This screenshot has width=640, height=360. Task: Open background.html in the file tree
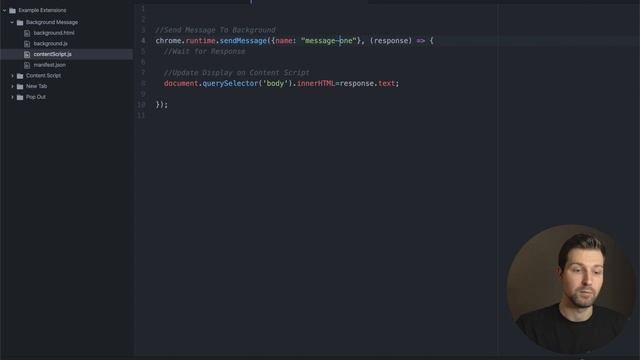[54, 33]
